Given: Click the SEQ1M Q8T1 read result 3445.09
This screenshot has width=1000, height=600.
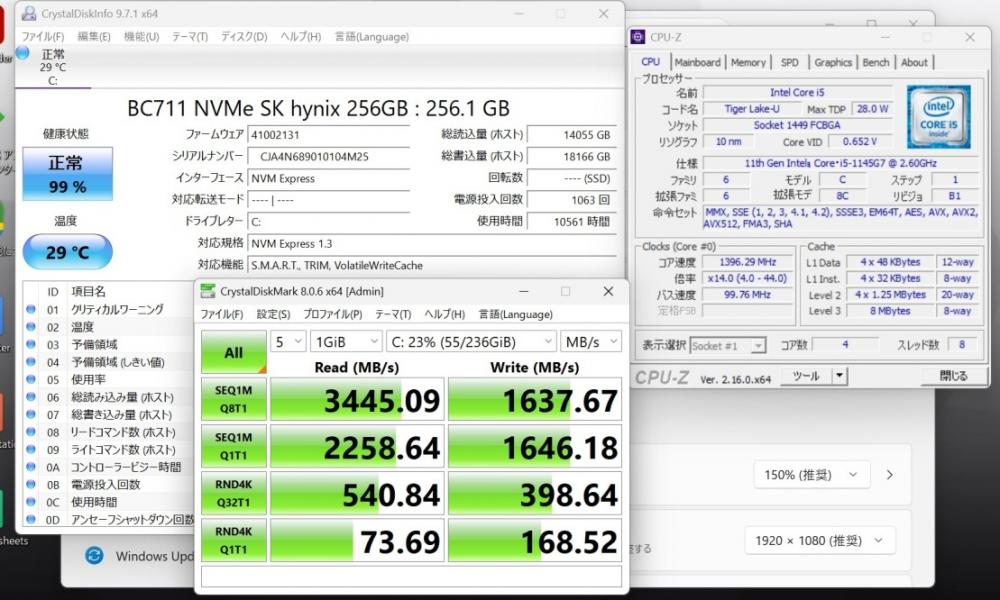Looking at the screenshot, I should pos(357,400).
